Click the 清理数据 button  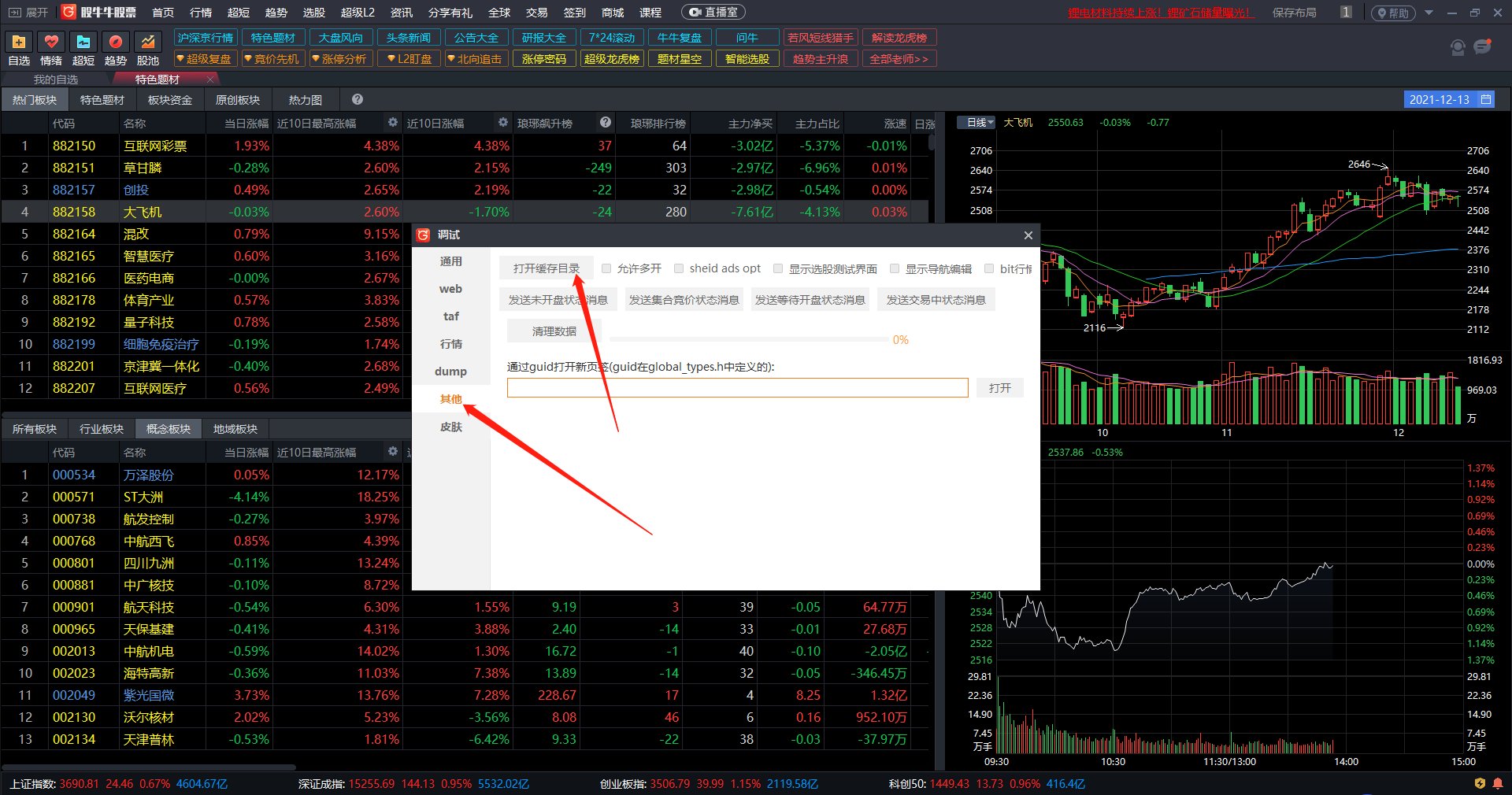coord(554,331)
